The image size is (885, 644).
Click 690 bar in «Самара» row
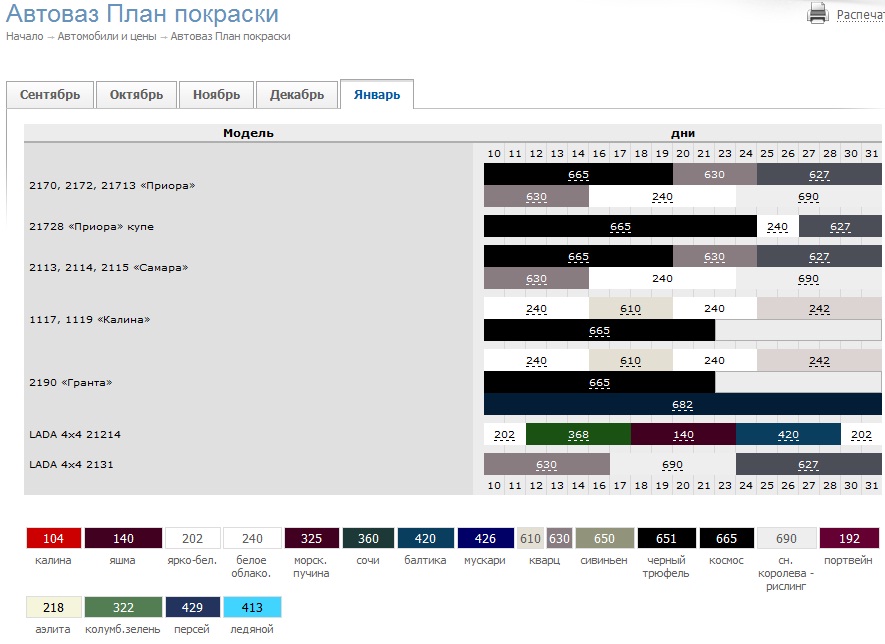point(808,278)
